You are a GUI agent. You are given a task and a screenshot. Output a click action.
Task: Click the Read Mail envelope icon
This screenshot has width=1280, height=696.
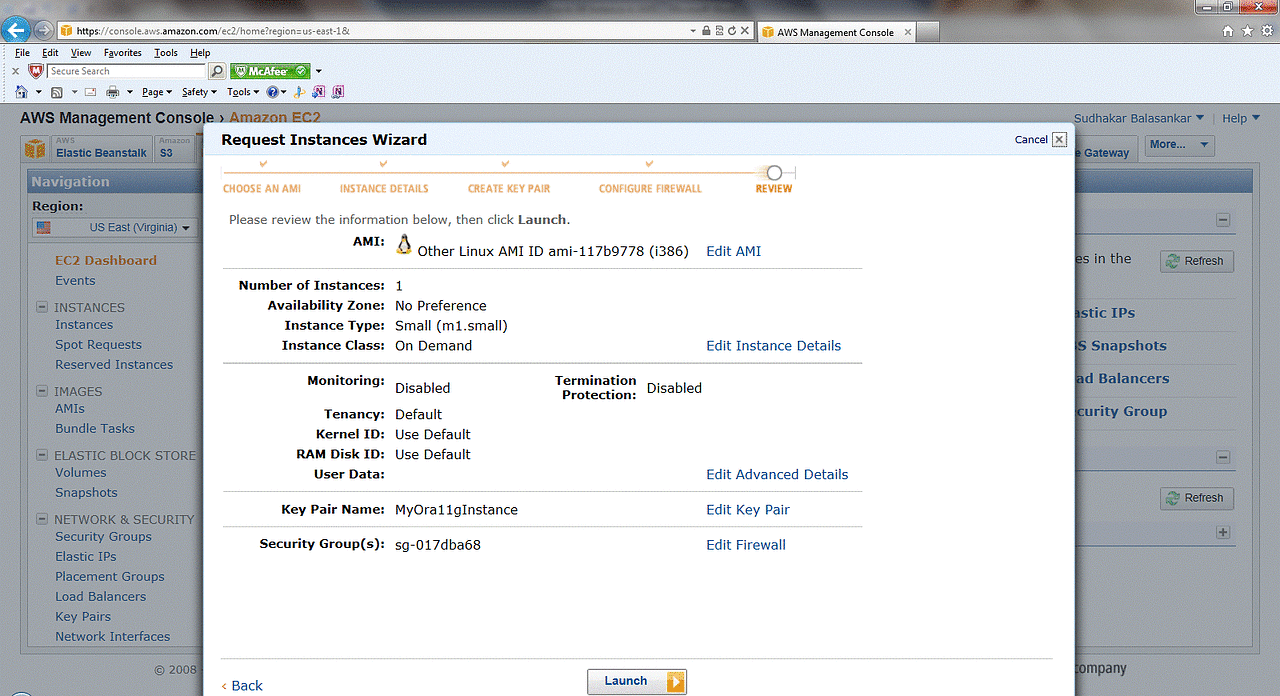click(x=90, y=92)
